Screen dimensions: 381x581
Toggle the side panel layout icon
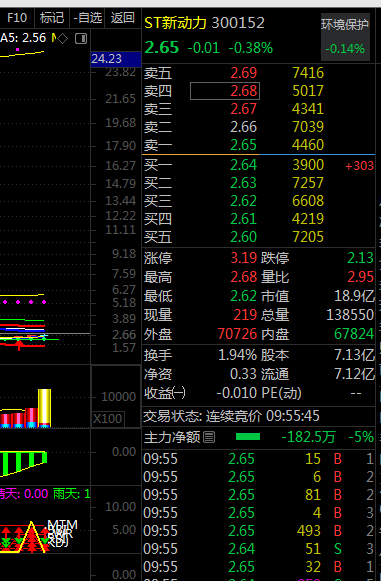(81, 38)
